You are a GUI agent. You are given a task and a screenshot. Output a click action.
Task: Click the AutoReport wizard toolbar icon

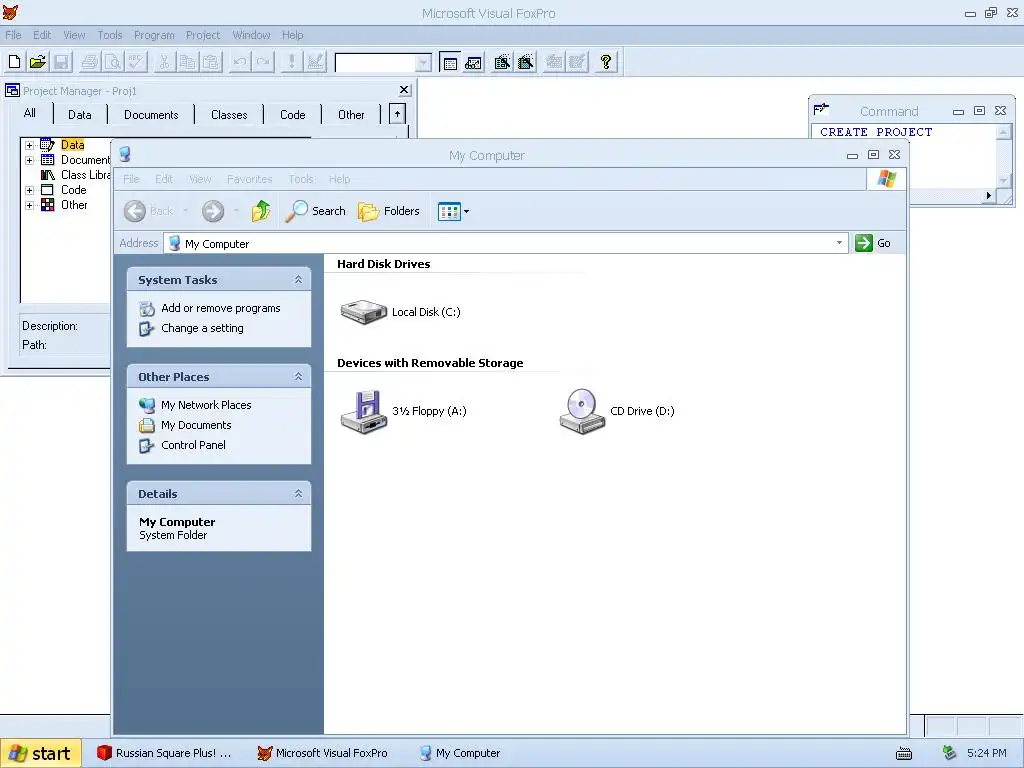(577, 62)
